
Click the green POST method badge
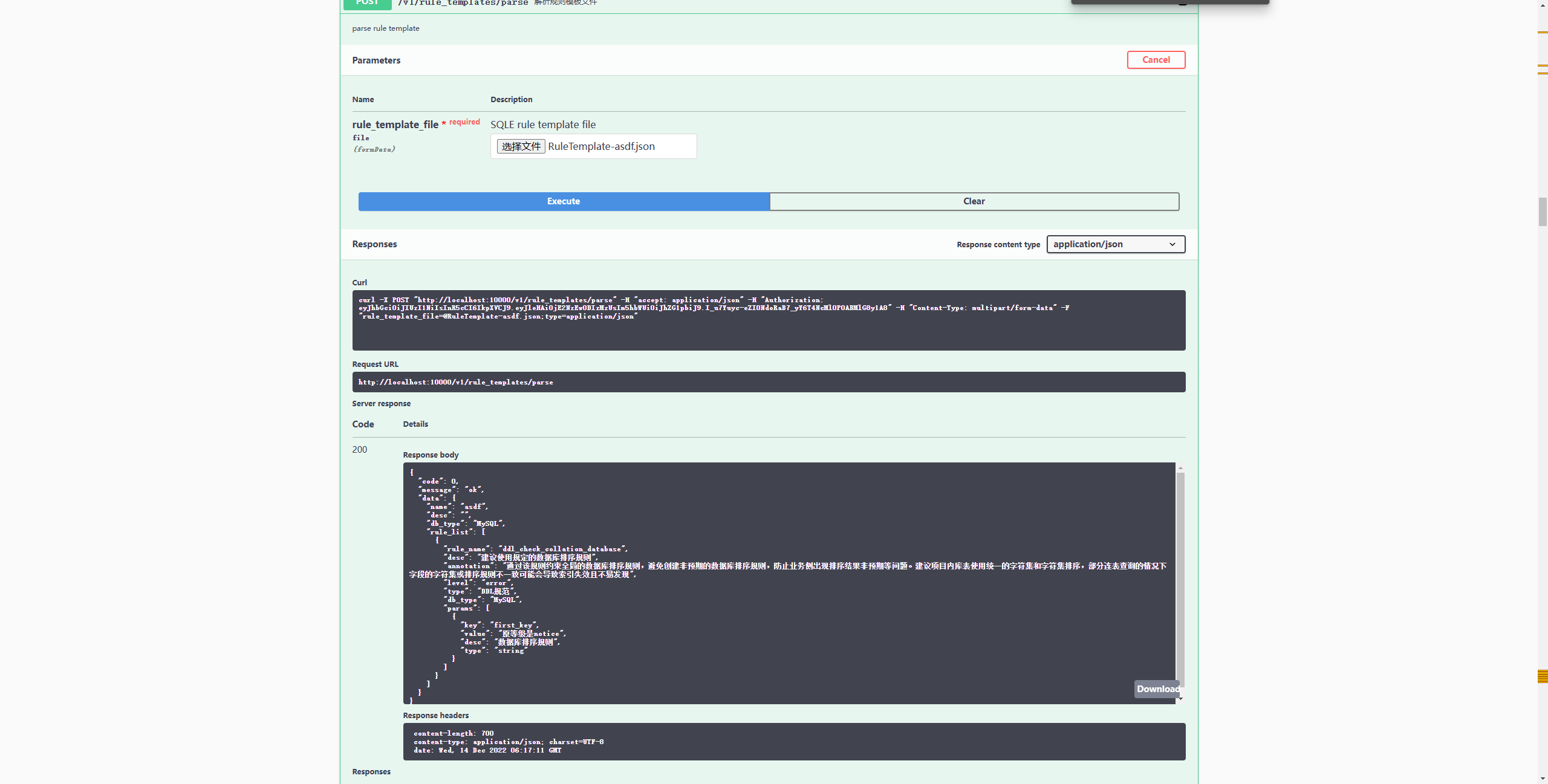pyautogui.click(x=366, y=4)
